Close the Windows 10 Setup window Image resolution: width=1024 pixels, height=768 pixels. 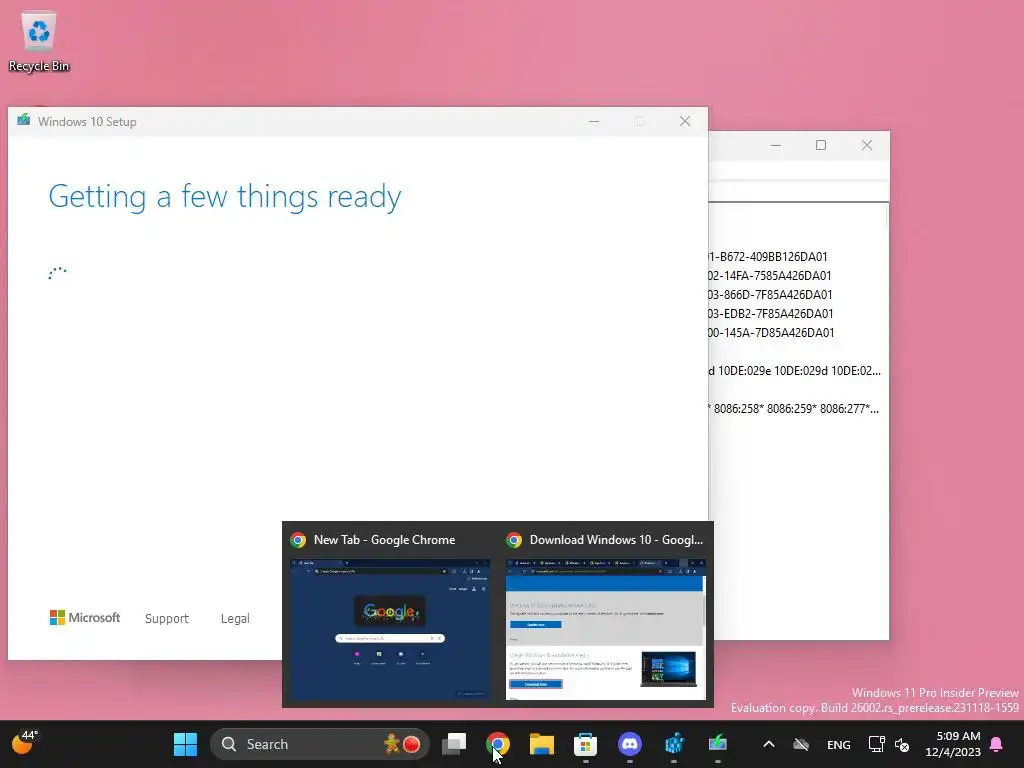pyautogui.click(x=685, y=121)
